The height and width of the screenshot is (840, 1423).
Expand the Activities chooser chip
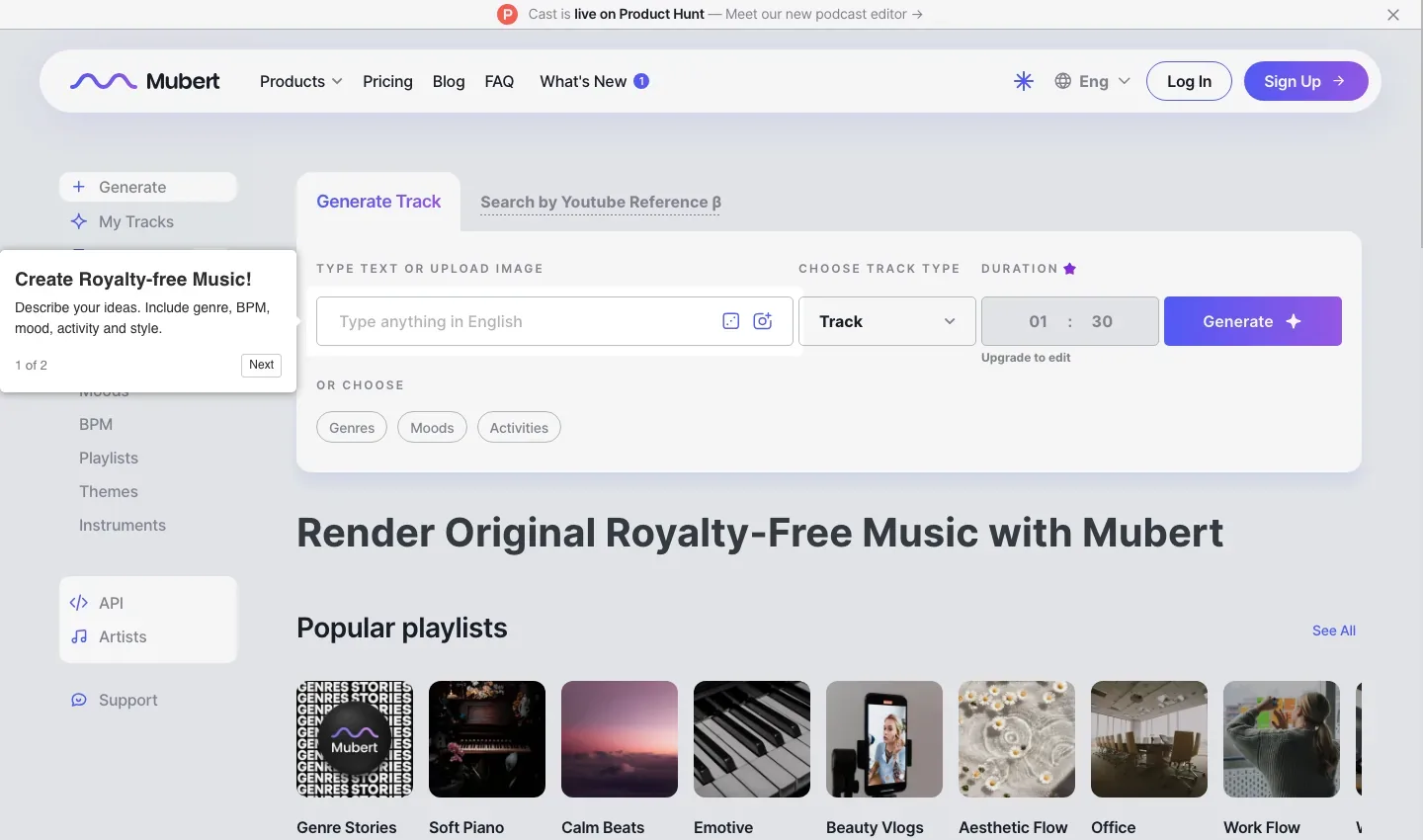pyautogui.click(x=519, y=428)
